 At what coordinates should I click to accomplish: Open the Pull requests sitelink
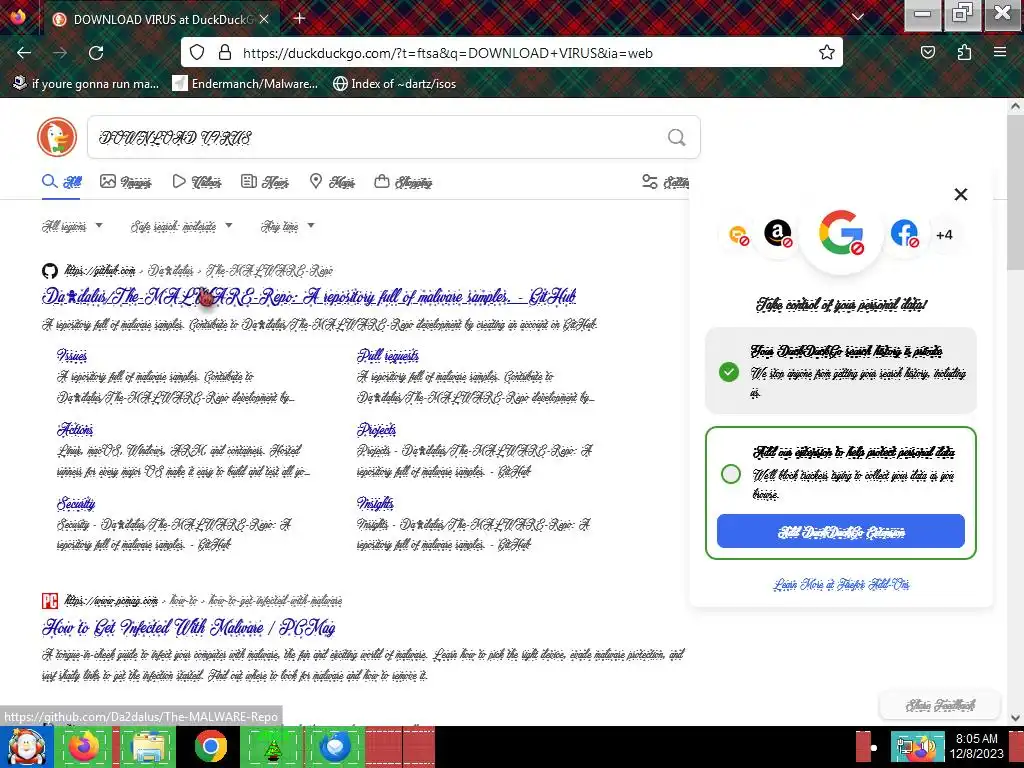pos(388,355)
